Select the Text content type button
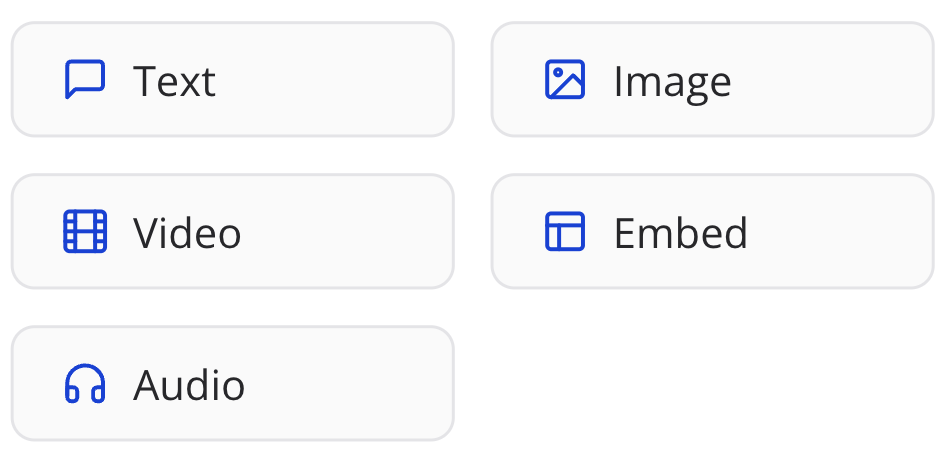The image size is (950, 466). pos(232,80)
